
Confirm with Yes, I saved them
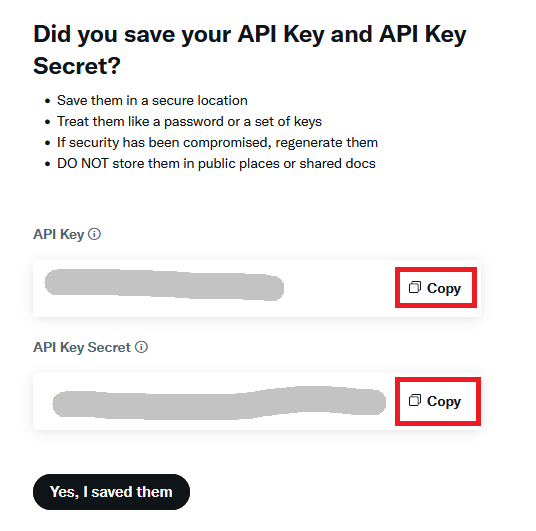click(x=111, y=492)
